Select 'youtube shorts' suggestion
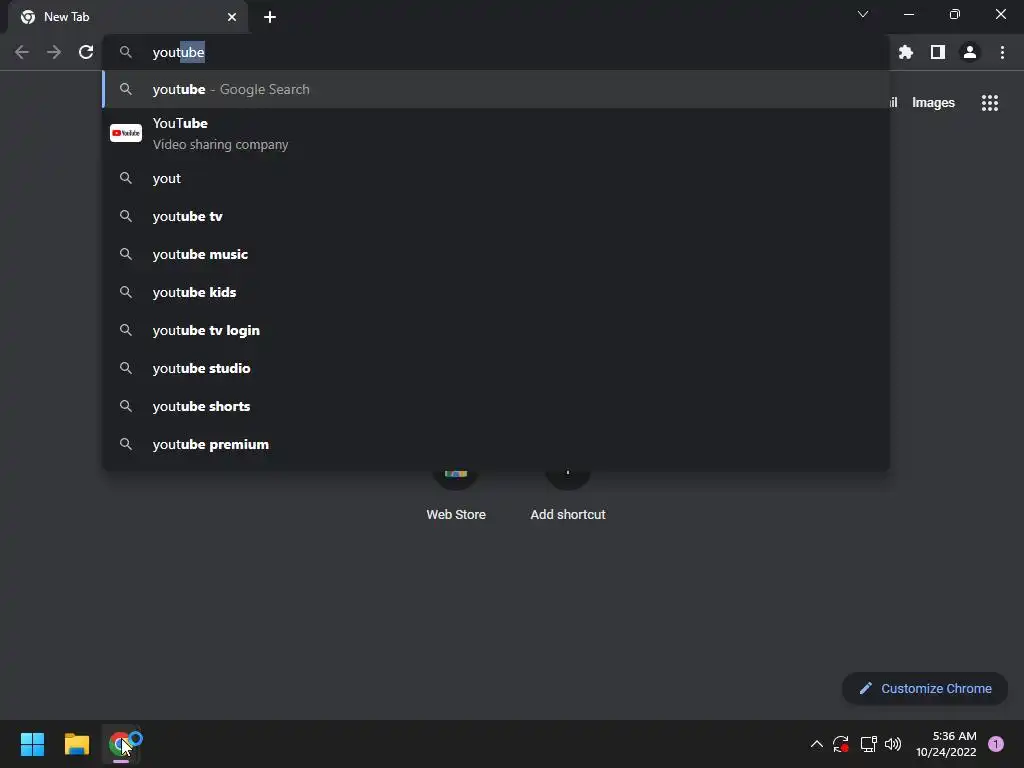This screenshot has width=1024, height=768. [496, 406]
